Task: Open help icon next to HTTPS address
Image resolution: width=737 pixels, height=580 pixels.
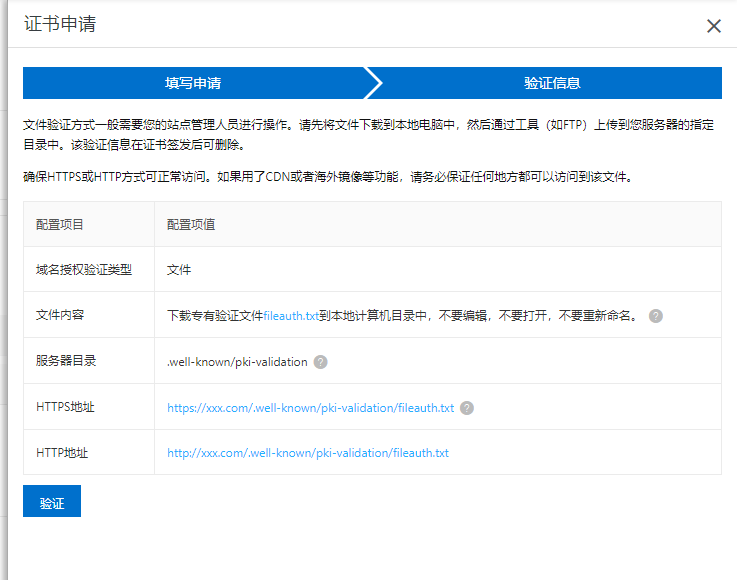Action: coord(467,408)
